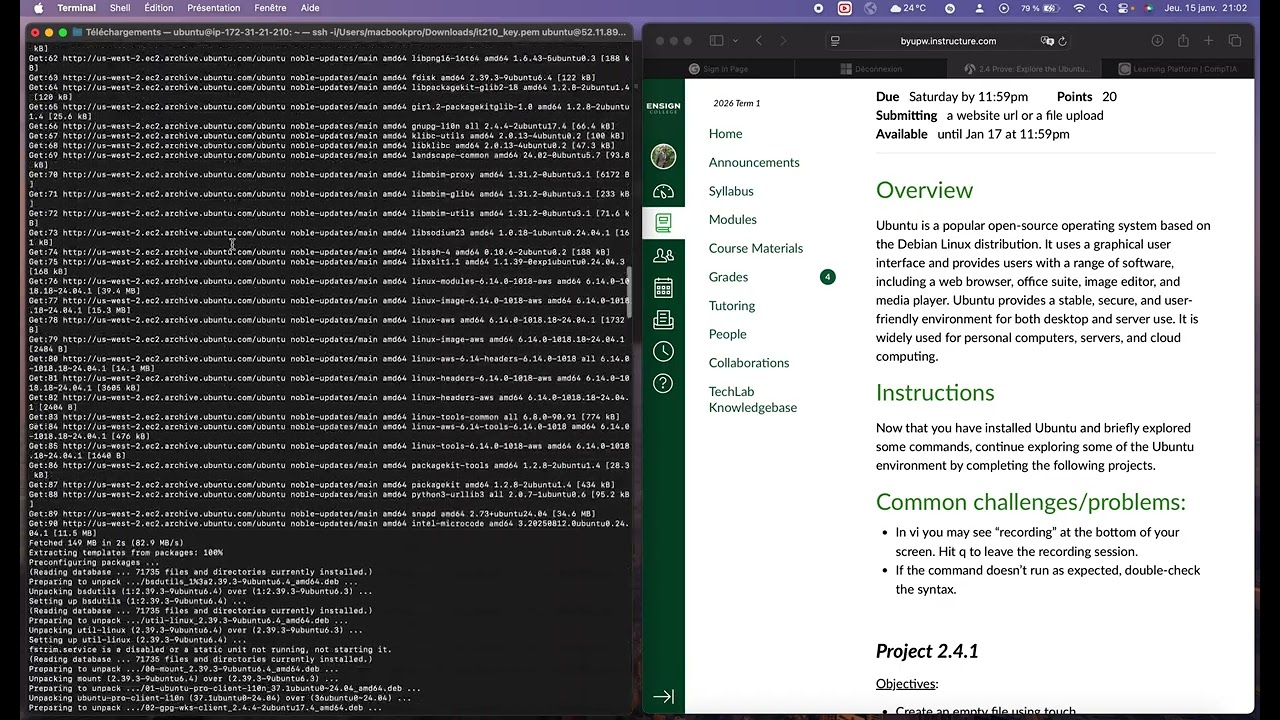The height and width of the screenshot is (720, 1280).
Task: Click the Instructions heading
Action: 935,392
